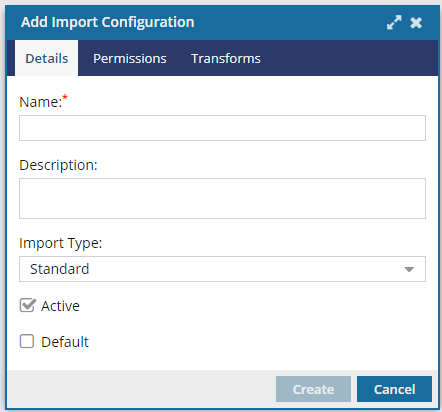
Task: Click the Create button
Action: click(x=313, y=389)
